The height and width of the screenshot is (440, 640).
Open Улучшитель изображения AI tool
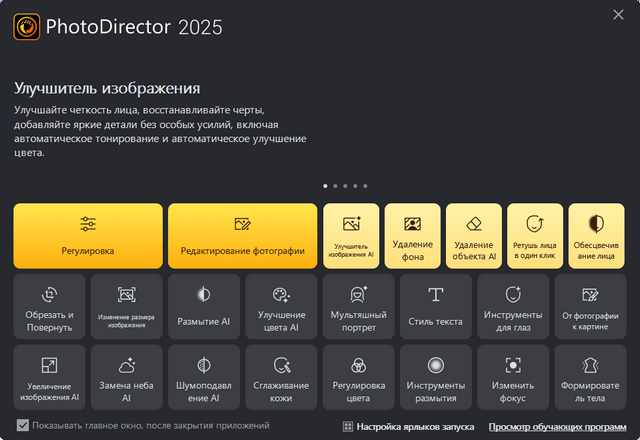pos(351,236)
